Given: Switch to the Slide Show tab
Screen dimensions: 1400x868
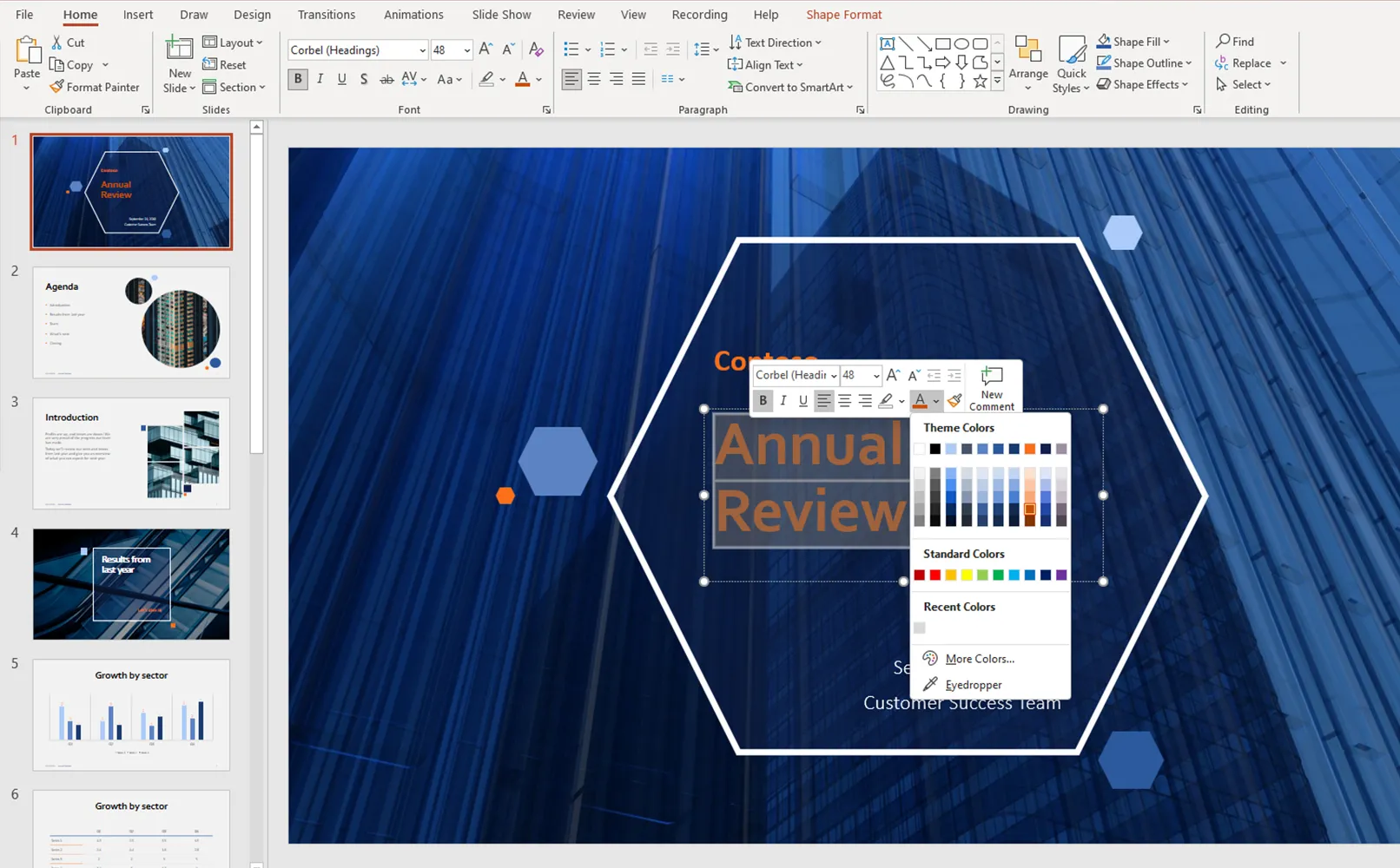Looking at the screenshot, I should point(501,15).
